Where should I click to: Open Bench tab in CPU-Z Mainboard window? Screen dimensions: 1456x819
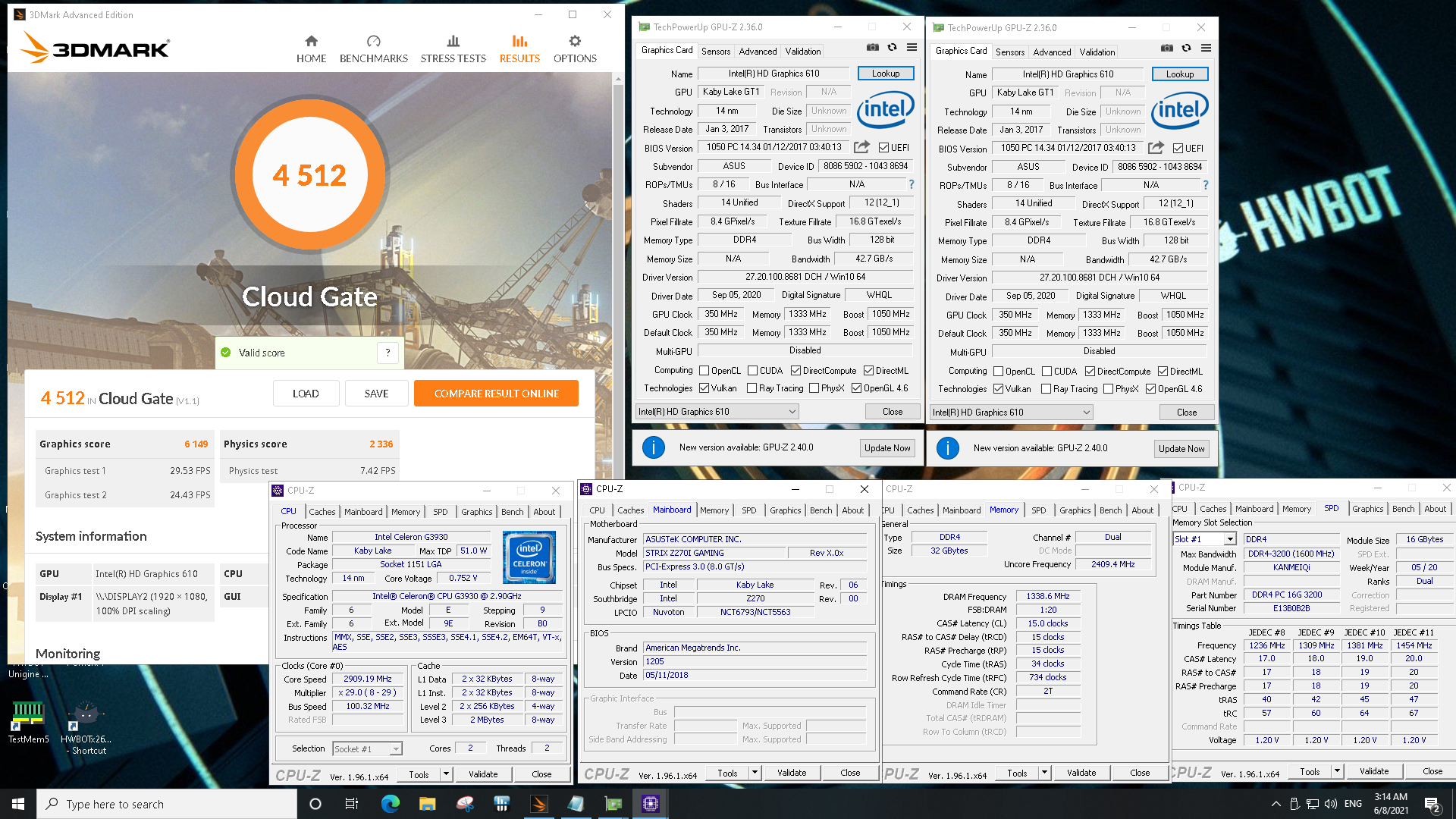(821, 510)
